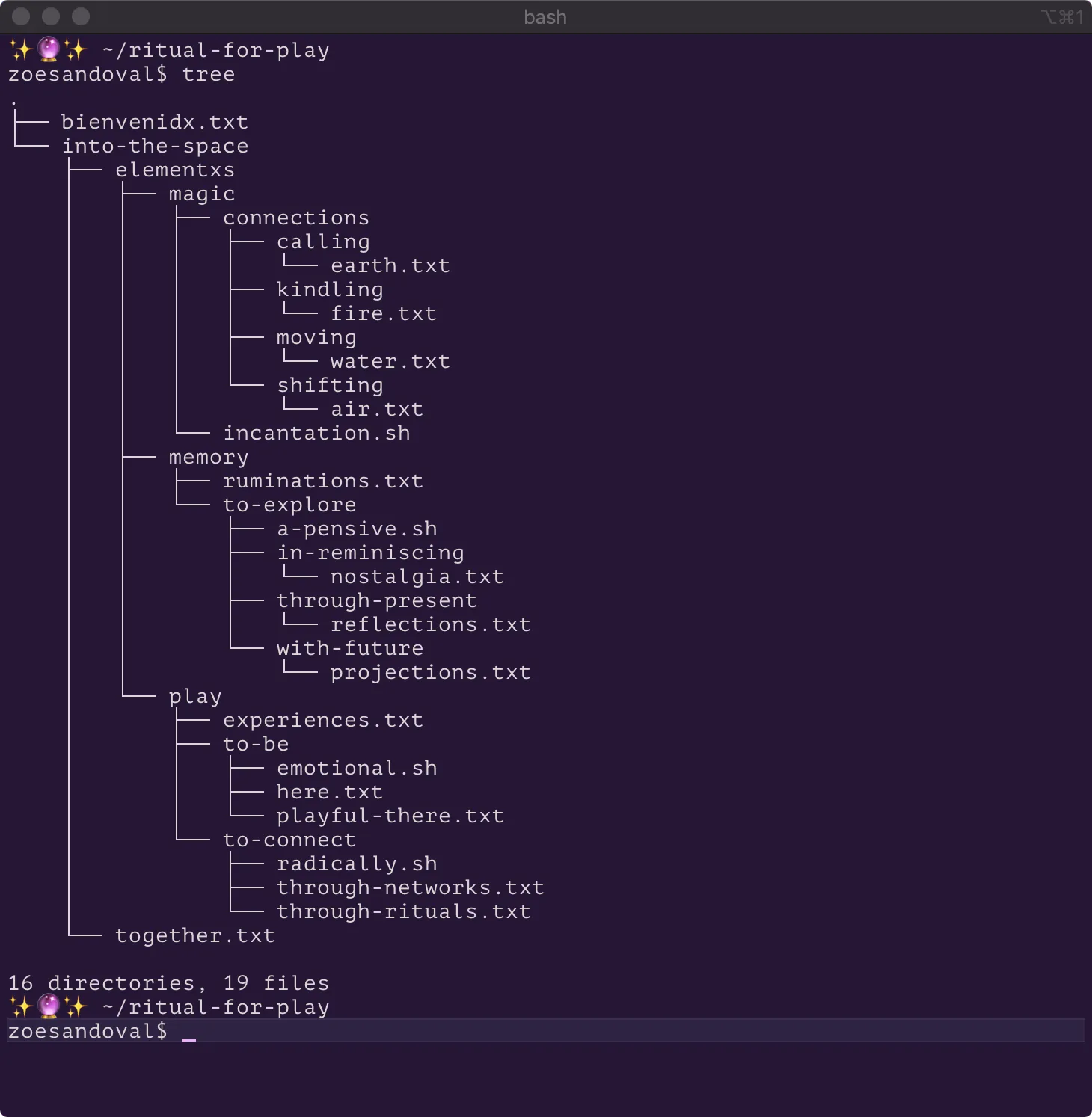This screenshot has height=1117, width=1092.
Task: Select the air.txt file entry
Action: point(377,410)
